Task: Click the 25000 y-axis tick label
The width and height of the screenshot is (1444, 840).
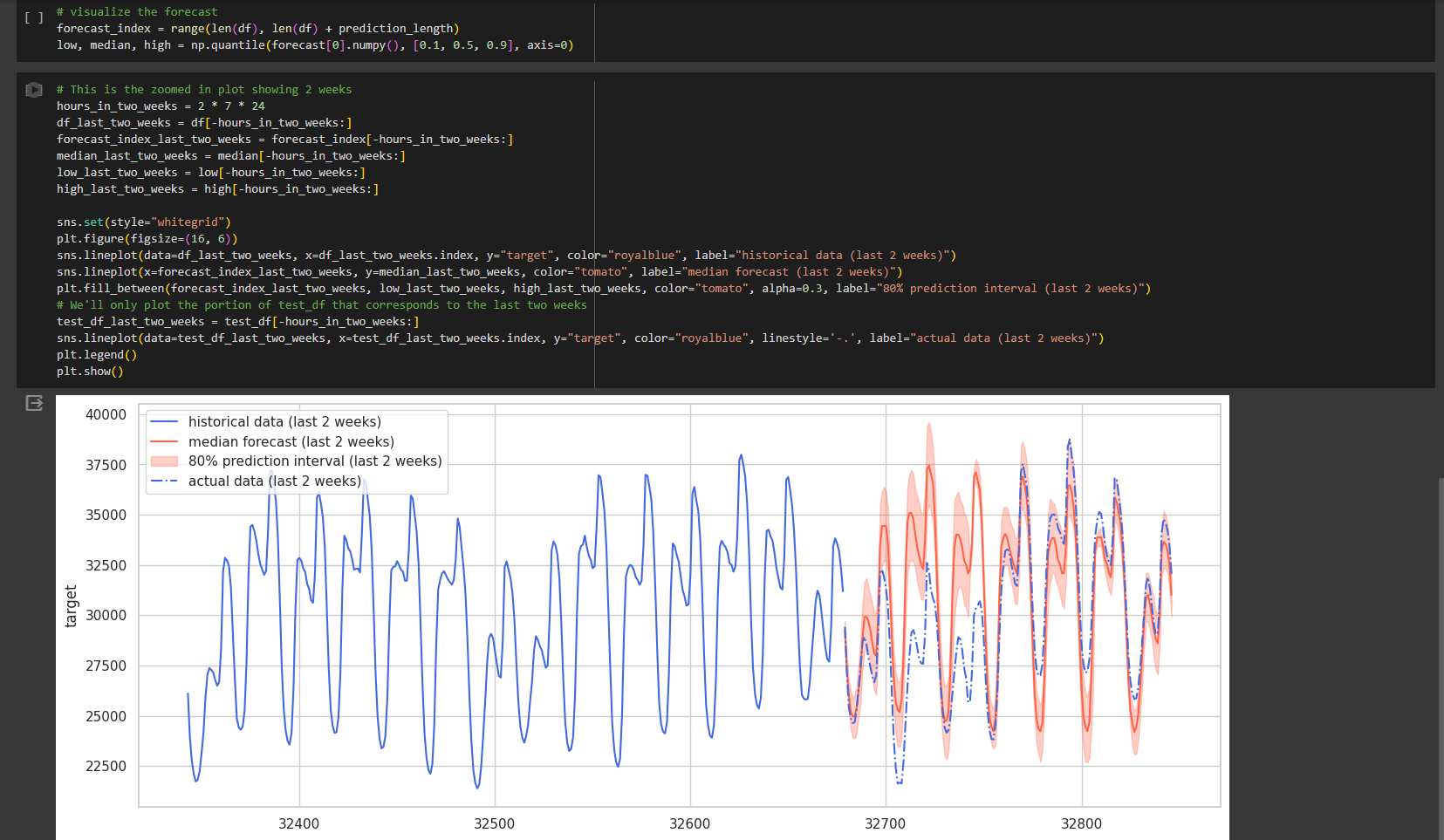Action: pyautogui.click(x=106, y=716)
